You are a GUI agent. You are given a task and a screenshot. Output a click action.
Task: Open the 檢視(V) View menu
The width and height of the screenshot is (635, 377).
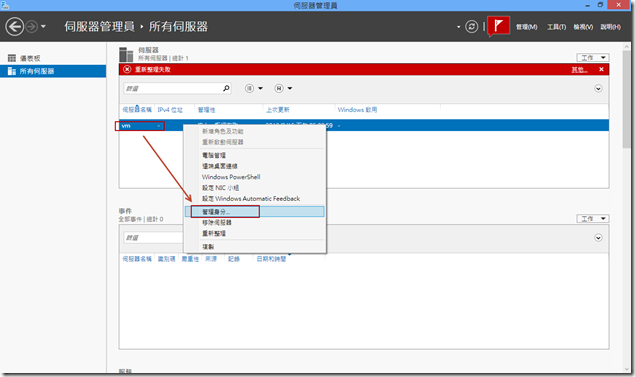pyautogui.click(x=583, y=27)
